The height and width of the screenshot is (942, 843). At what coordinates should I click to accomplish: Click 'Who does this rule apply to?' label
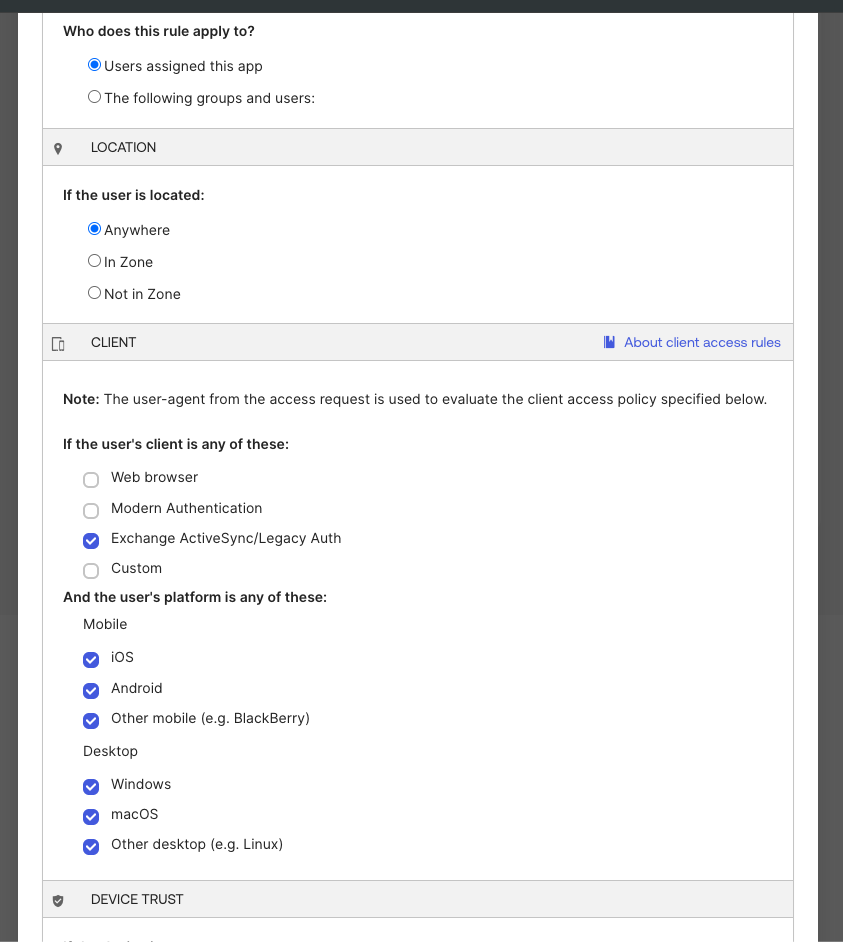[159, 31]
